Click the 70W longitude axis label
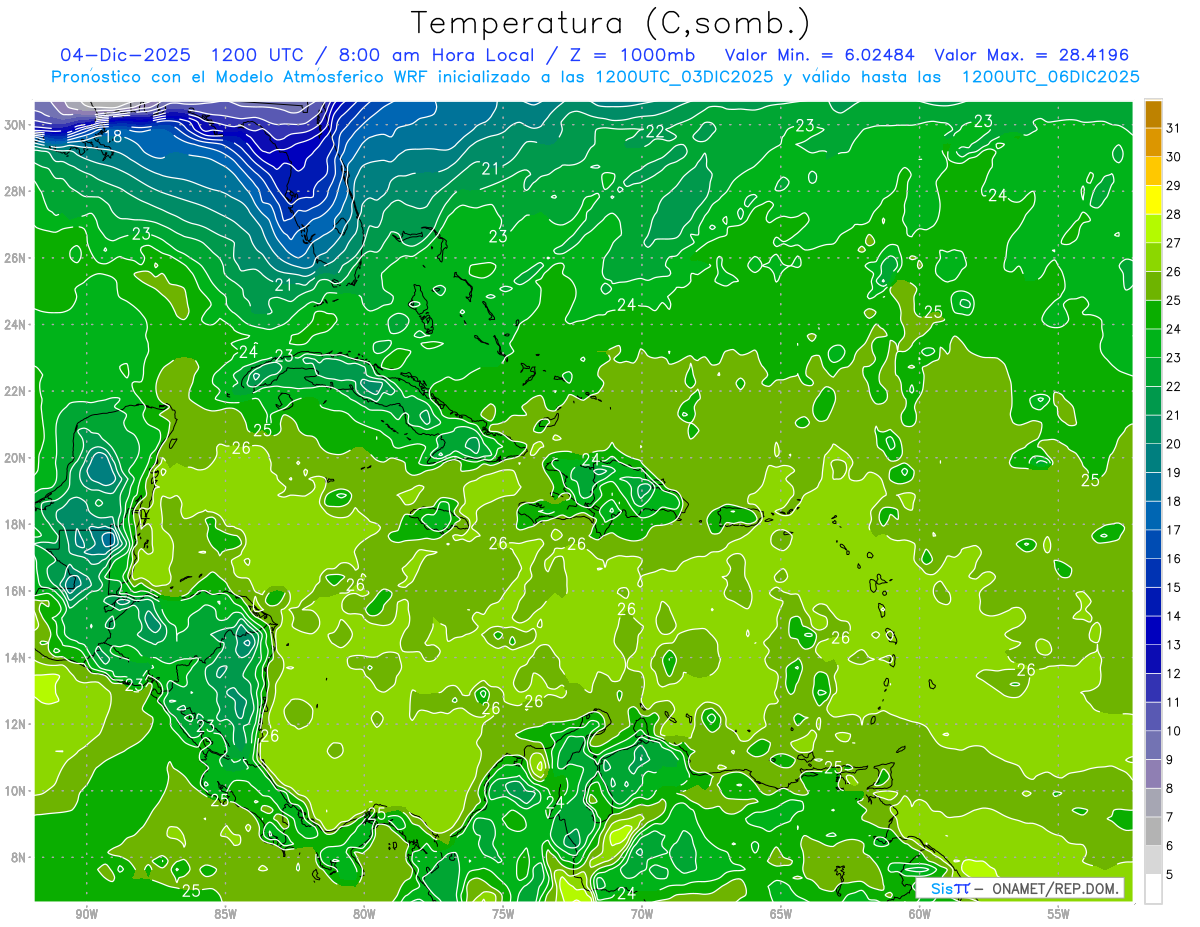The width and height of the screenshot is (1200, 927). click(x=642, y=913)
